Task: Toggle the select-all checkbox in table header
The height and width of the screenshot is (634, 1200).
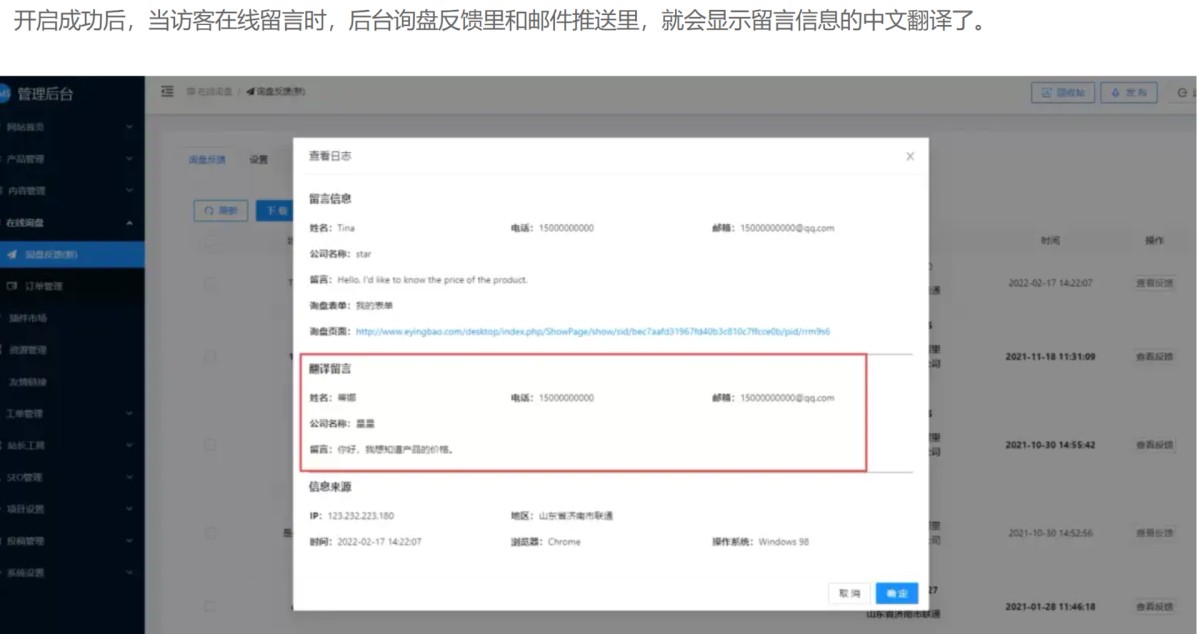Action: click(211, 242)
